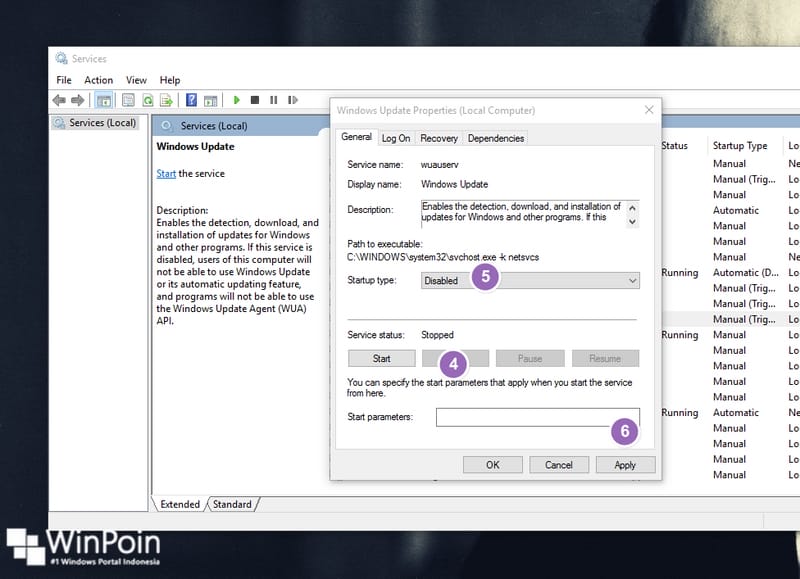This screenshot has width=800, height=579.
Task: Click the 'Start' the service link
Action: tap(166, 174)
